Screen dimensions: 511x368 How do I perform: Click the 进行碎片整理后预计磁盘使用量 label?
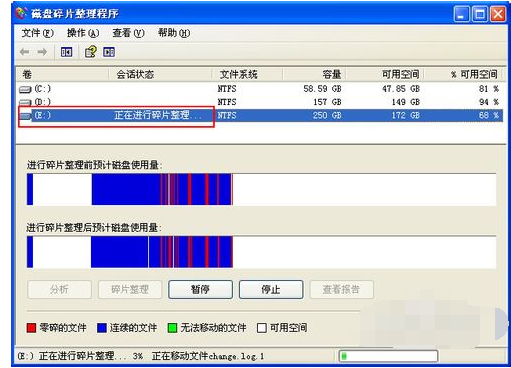point(94,228)
